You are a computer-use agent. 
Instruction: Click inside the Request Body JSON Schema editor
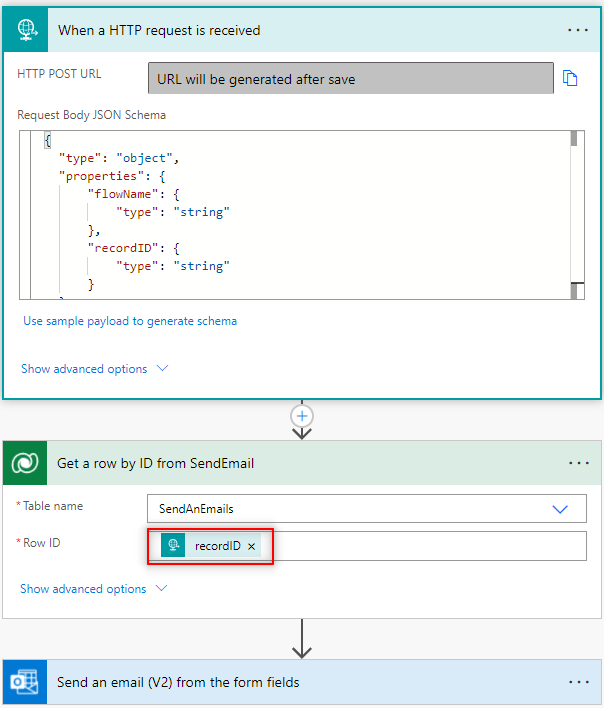[x=300, y=215]
